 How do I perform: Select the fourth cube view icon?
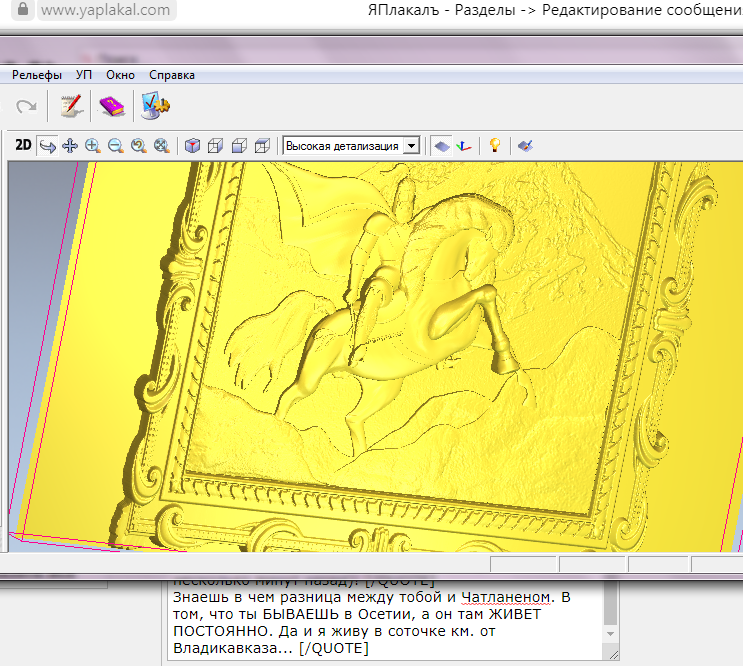(x=262, y=146)
